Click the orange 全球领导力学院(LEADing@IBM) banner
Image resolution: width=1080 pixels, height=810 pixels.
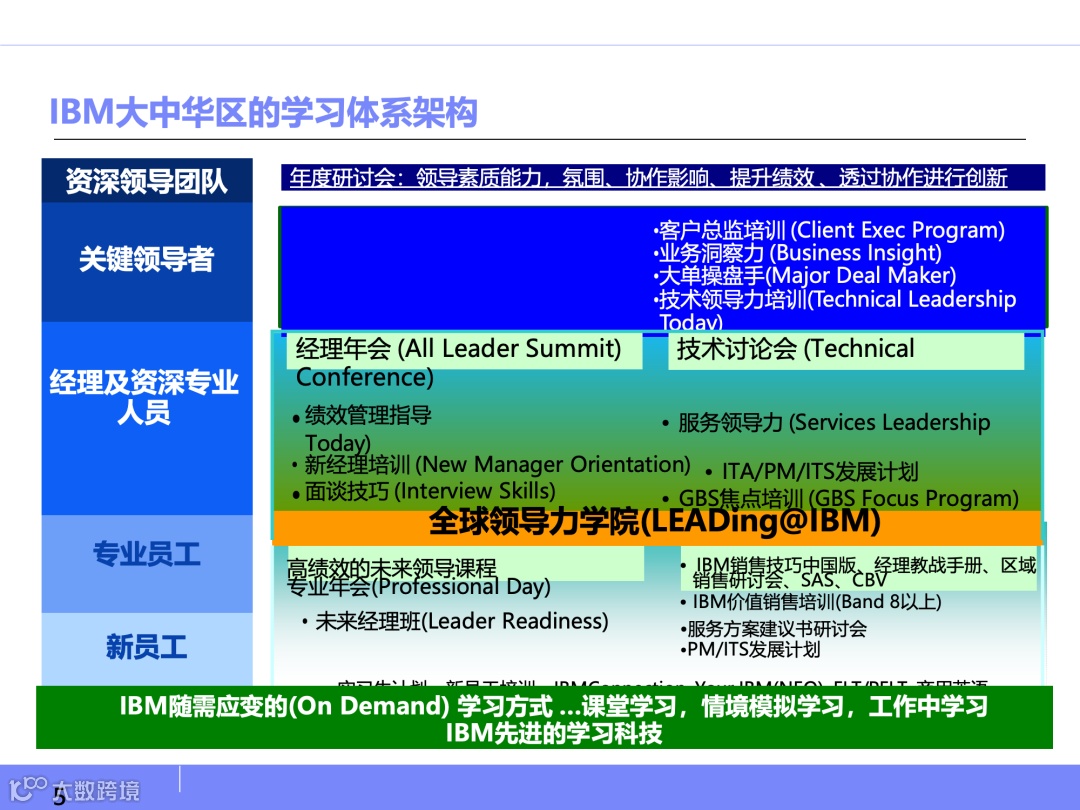[657, 528]
